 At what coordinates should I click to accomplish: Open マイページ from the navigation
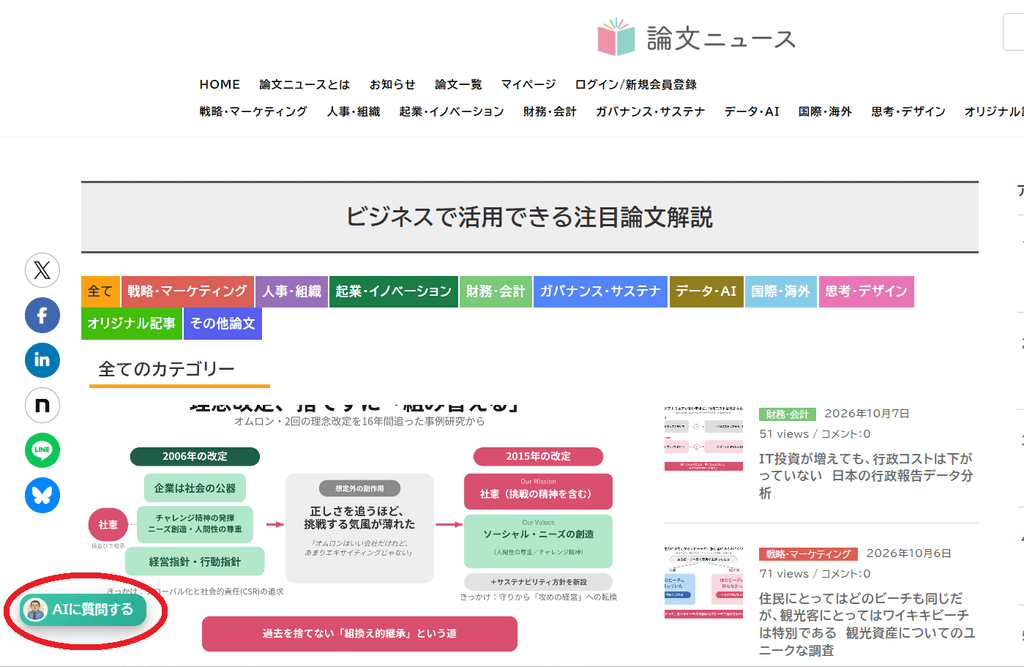coord(528,84)
